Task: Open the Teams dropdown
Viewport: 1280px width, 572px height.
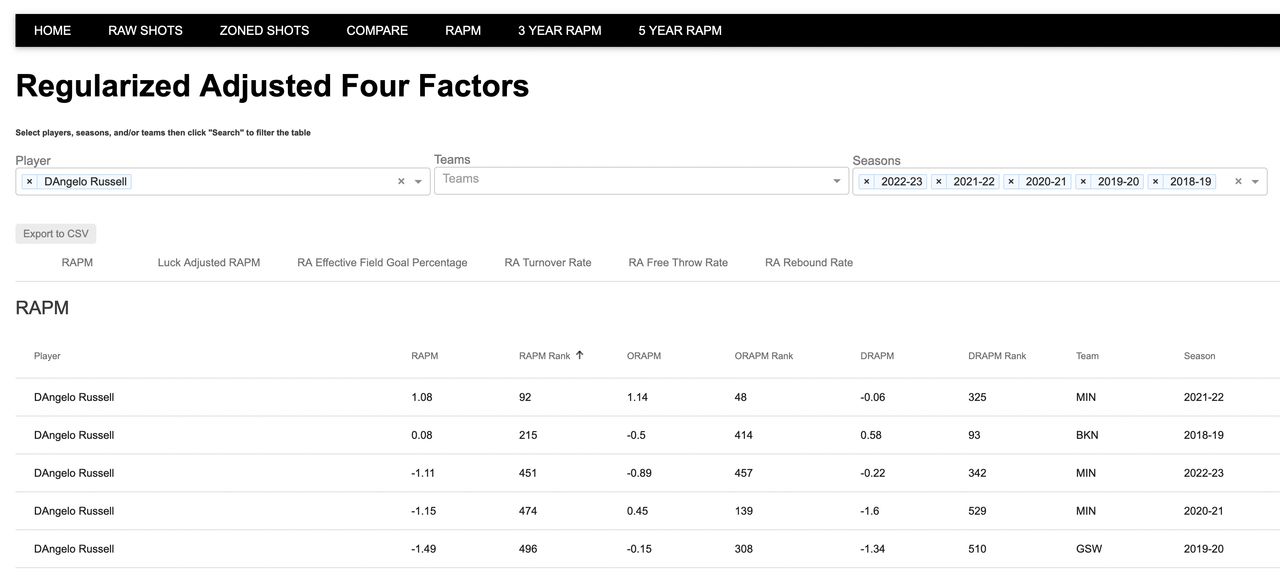Action: tap(837, 181)
